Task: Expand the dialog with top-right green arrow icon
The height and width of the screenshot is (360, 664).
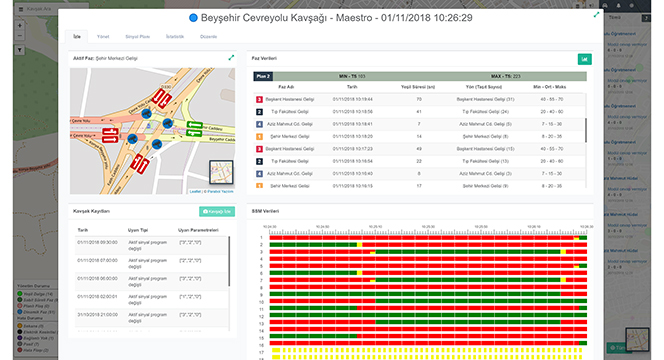Action: click(x=596, y=15)
